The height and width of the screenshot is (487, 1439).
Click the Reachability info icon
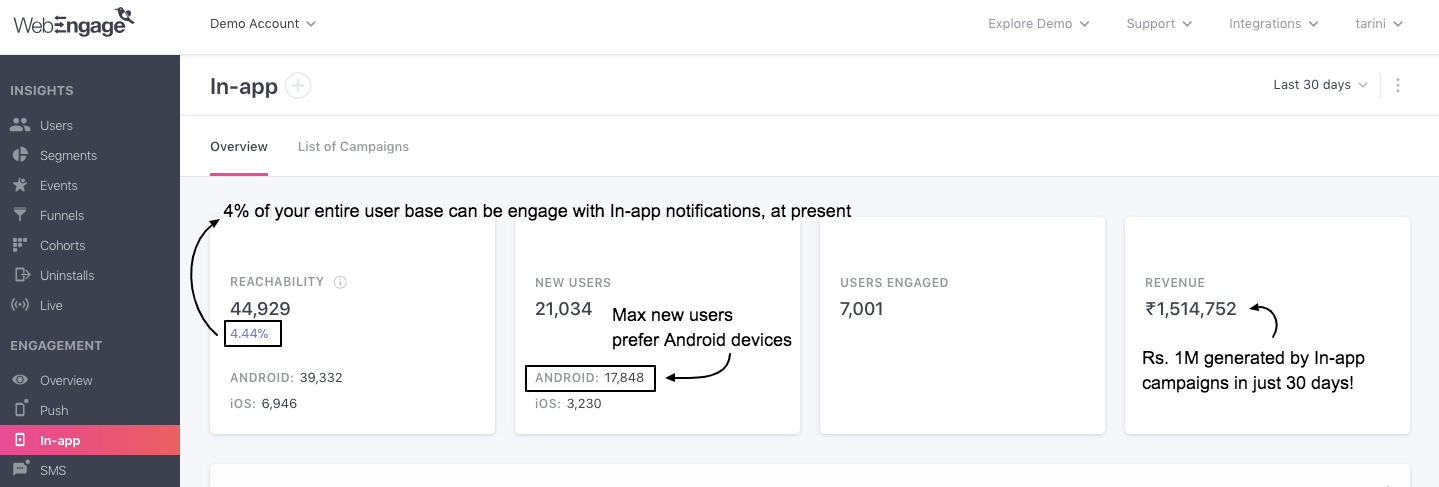[340, 282]
